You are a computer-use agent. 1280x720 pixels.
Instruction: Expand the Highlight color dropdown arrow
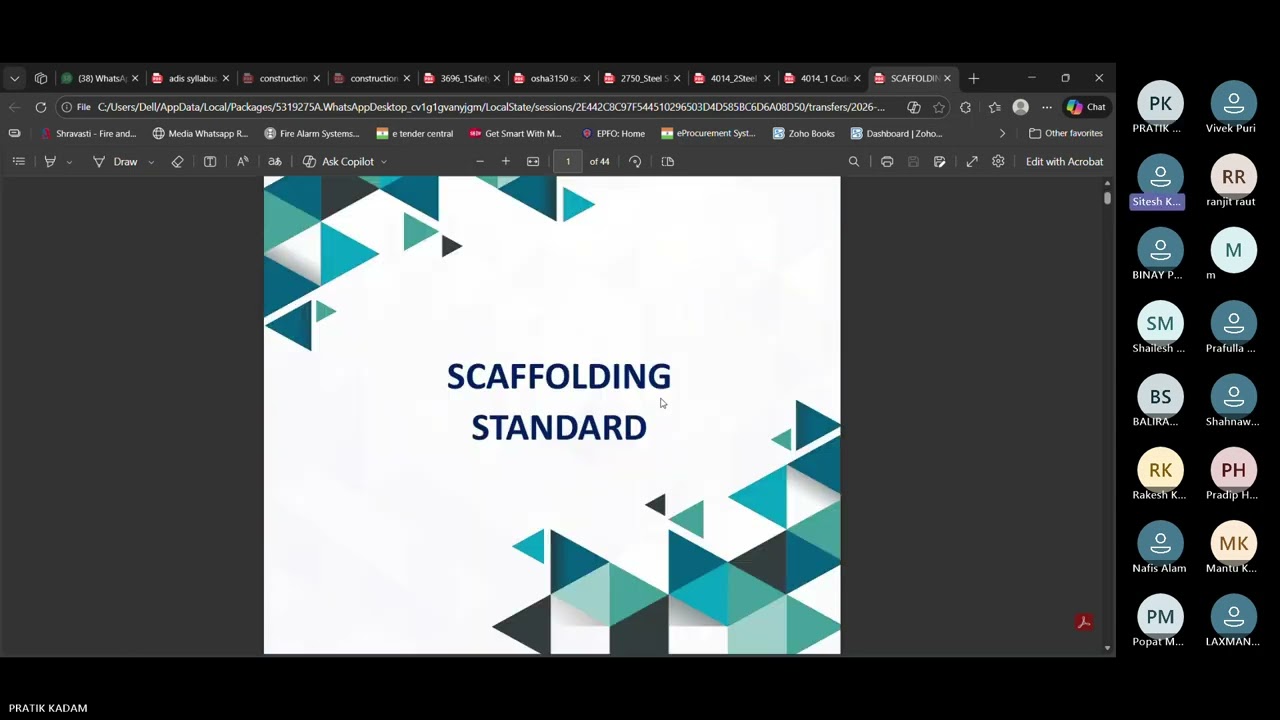[x=69, y=162]
